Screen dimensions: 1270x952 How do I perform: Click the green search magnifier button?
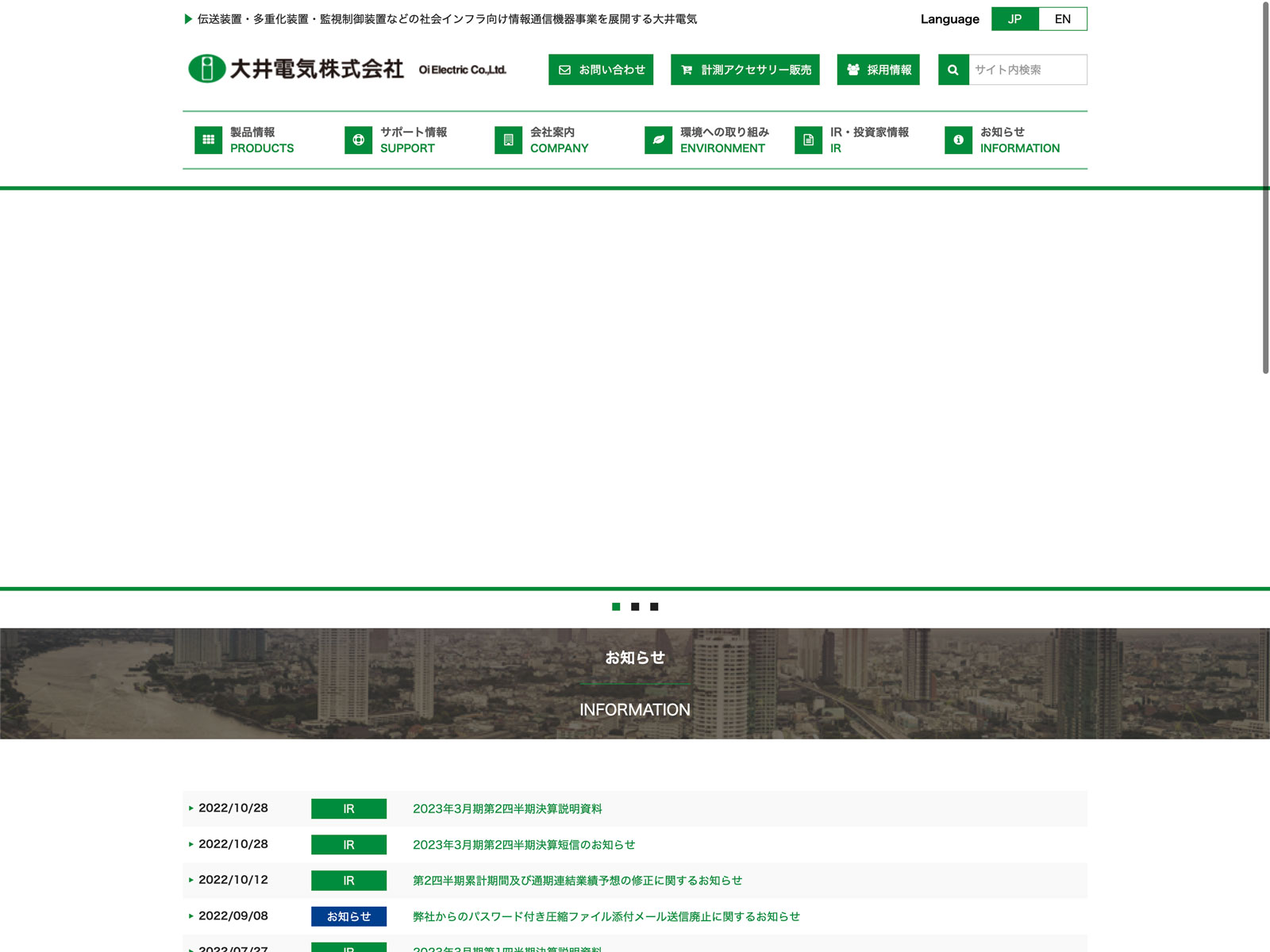pos(953,70)
